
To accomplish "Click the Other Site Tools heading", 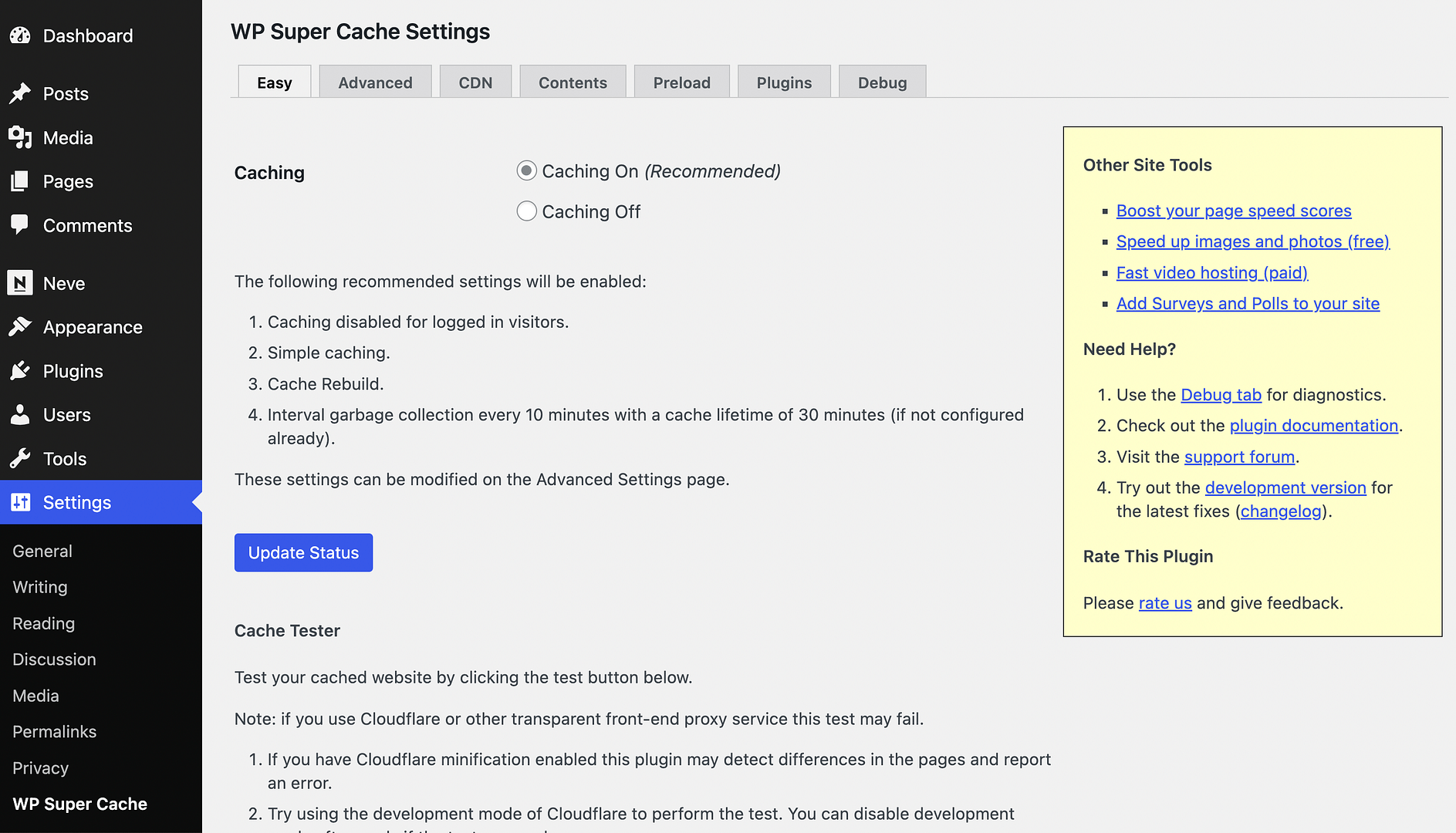I will pos(1147,165).
